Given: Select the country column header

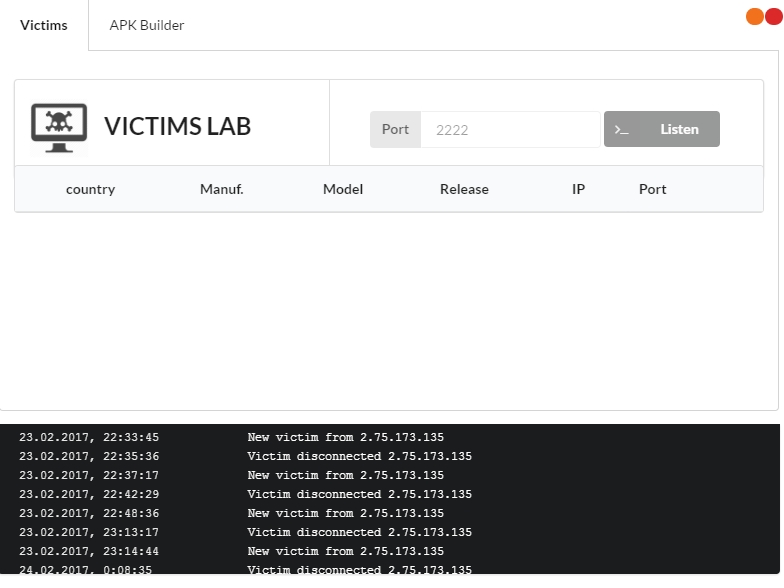Looking at the screenshot, I should (90, 189).
